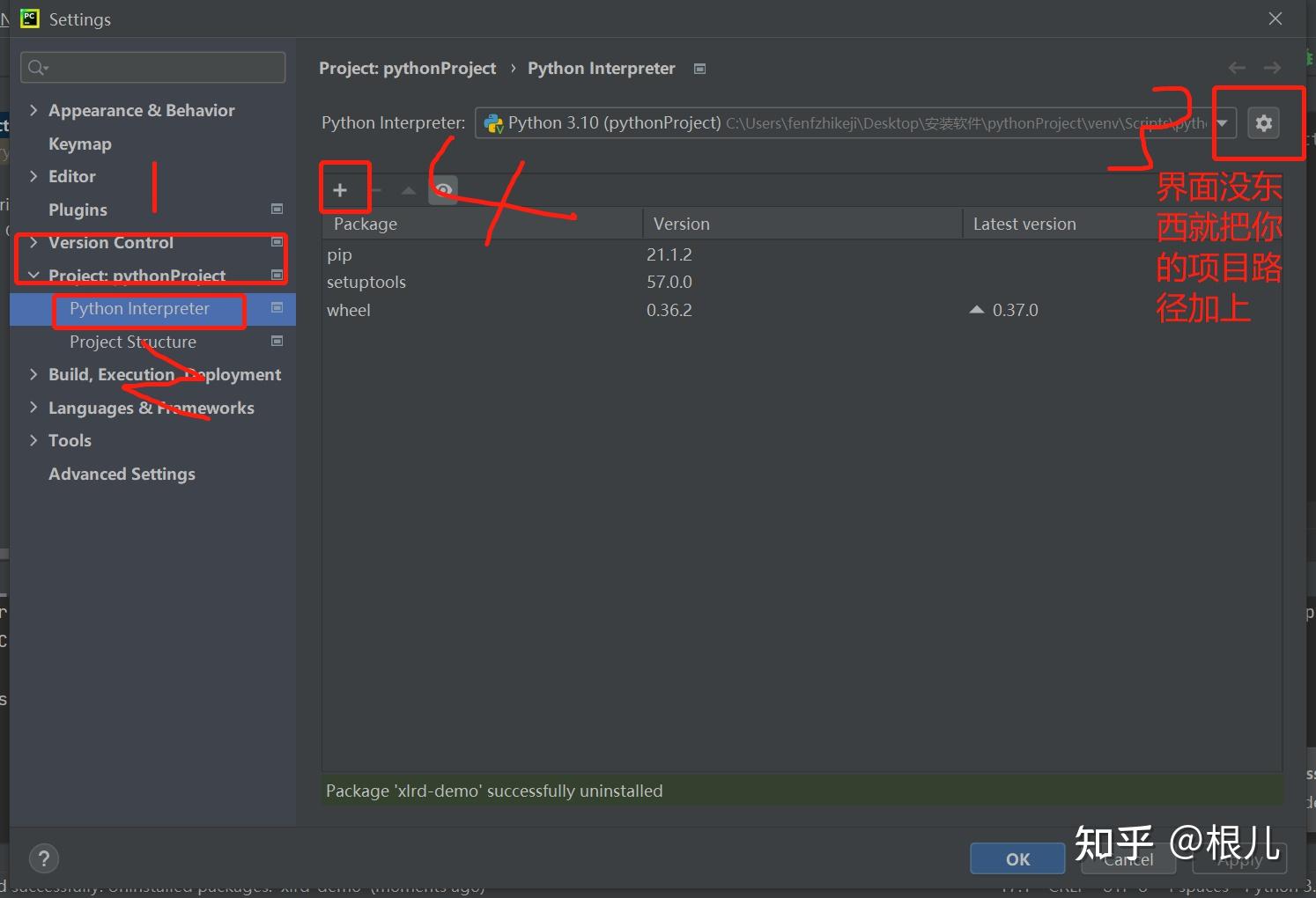Toggle show early releases eye icon
This screenshot has height=898, width=1316.
443,190
